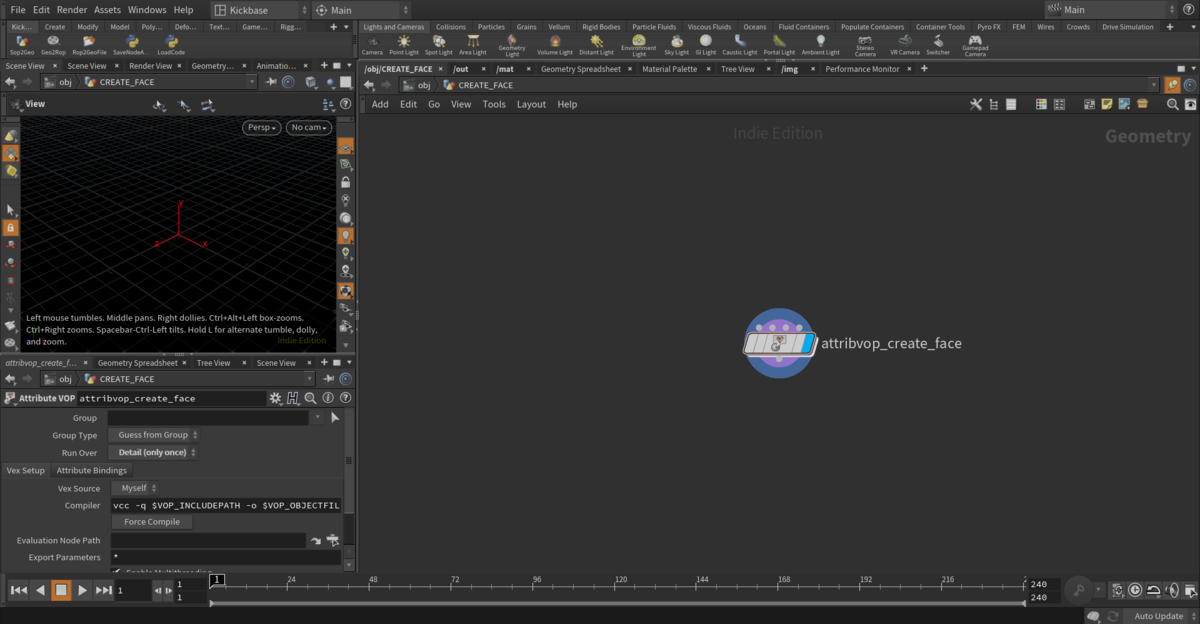Jump to the last frame
1200x624 pixels.
point(103,590)
